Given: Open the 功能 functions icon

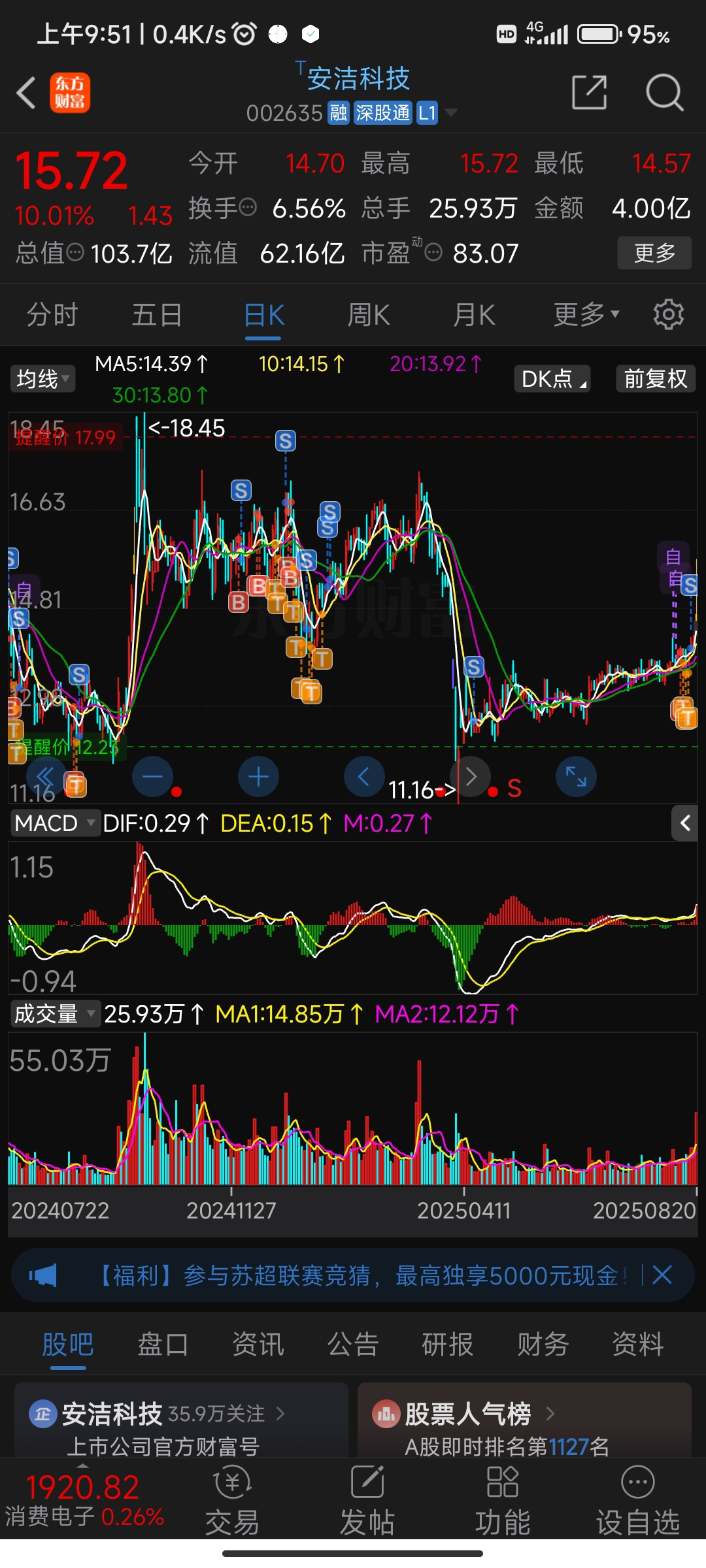Looking at the screenshot, I should click(x=503, y=1480).
